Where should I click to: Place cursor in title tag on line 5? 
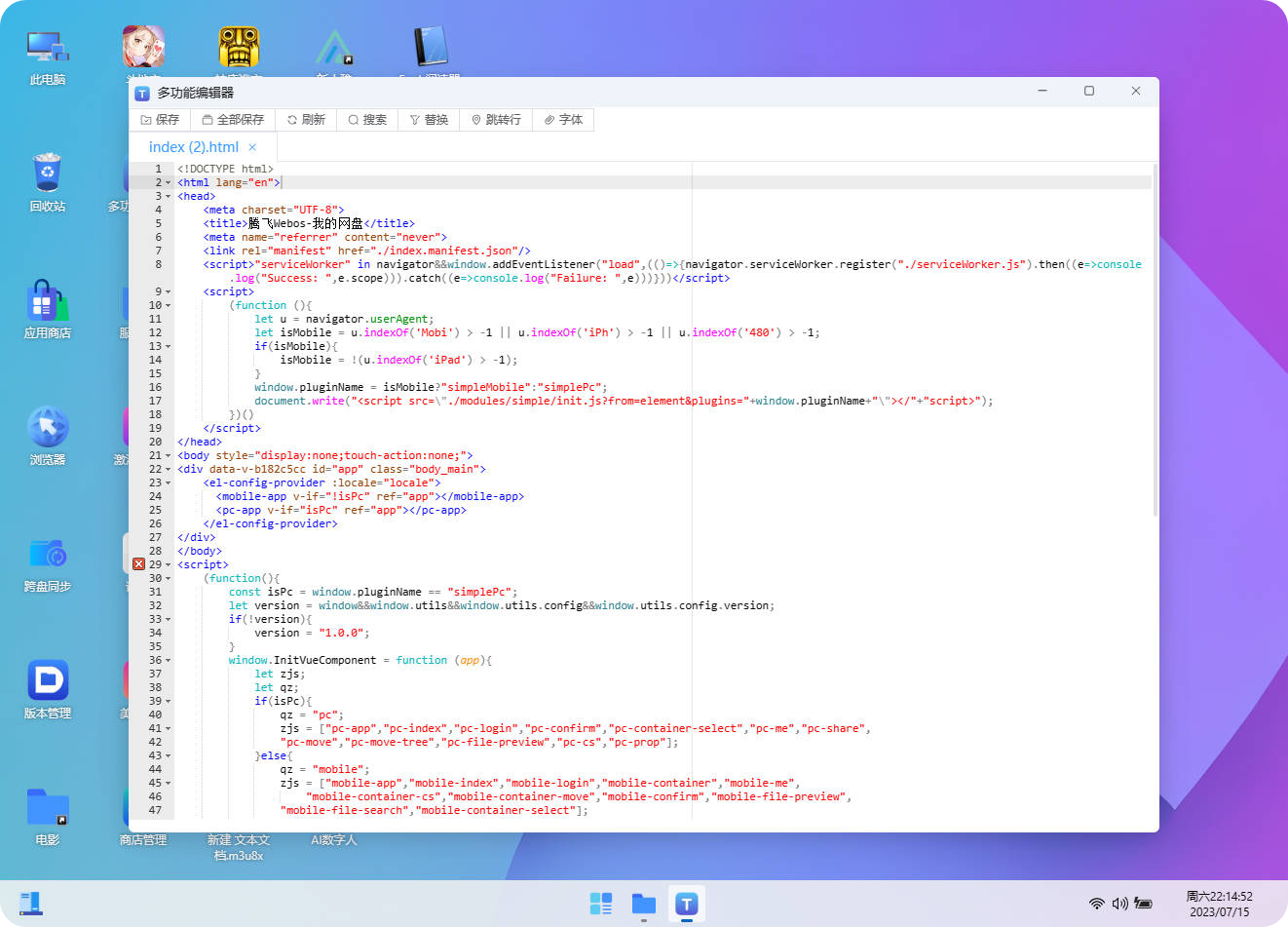[309, 223]
